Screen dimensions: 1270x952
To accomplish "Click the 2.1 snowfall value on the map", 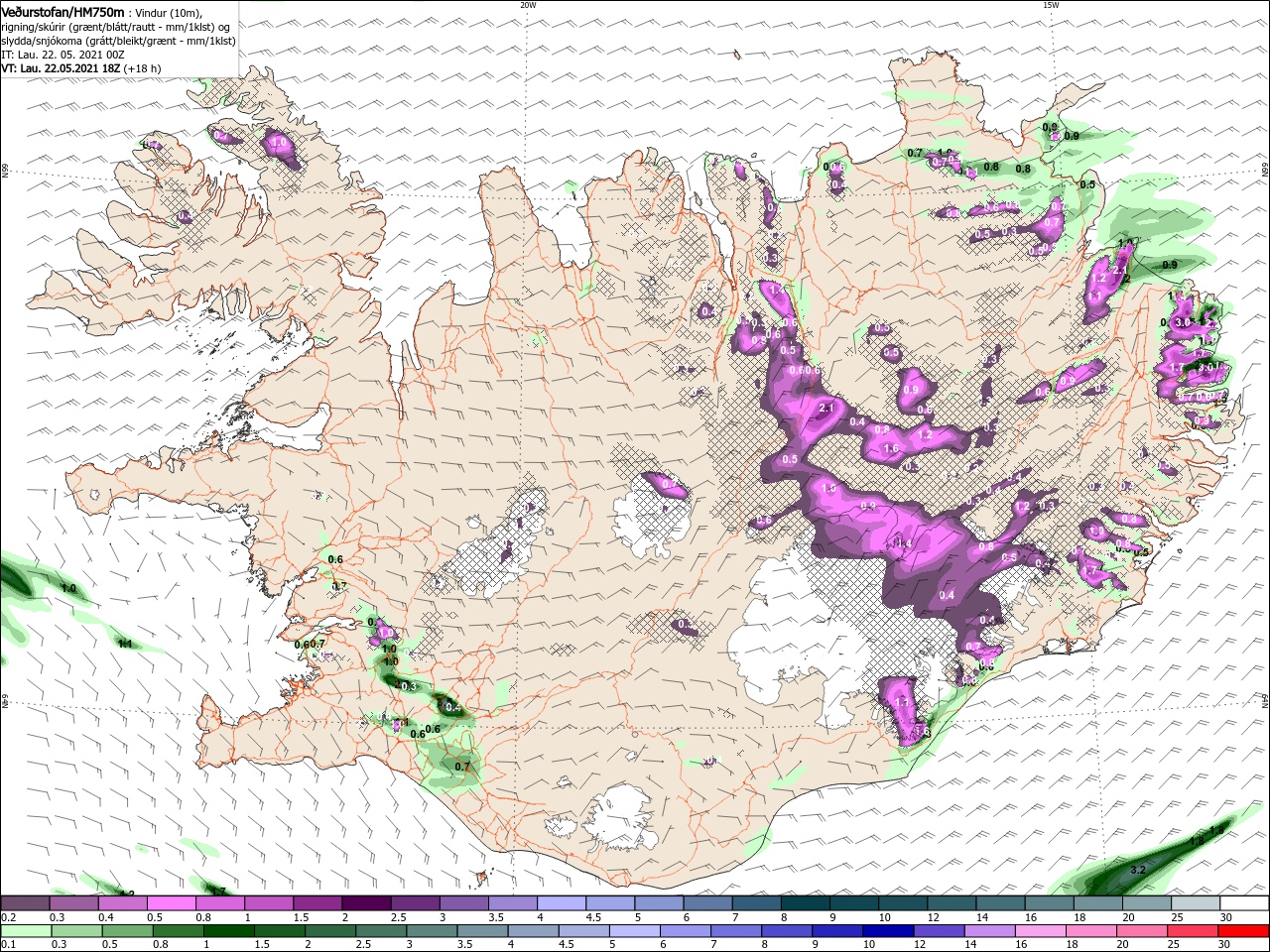I will [x=827, y=408].
